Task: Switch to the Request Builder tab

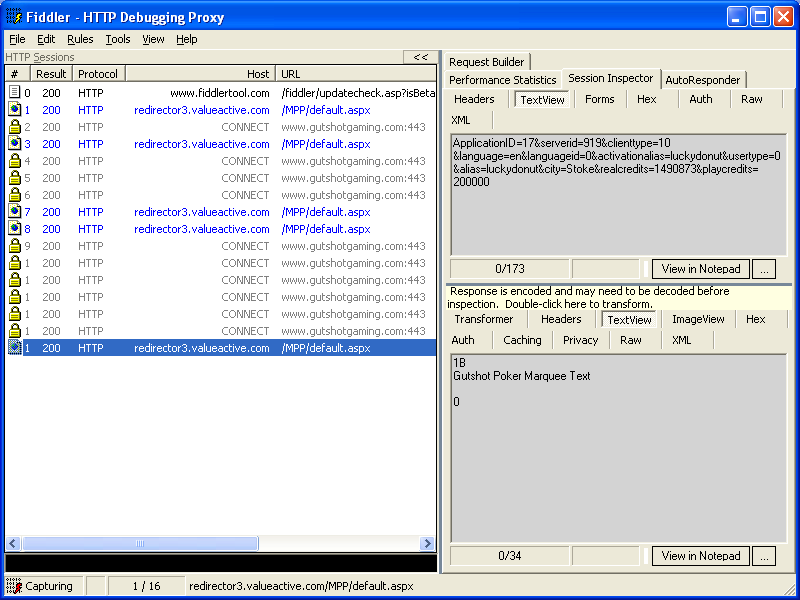Action: pos(487,62)
